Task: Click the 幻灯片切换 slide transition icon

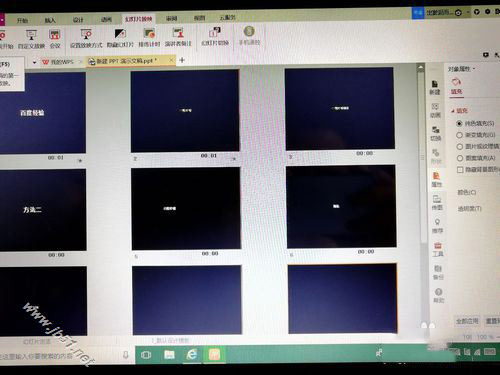Action: tap(215, 33)
